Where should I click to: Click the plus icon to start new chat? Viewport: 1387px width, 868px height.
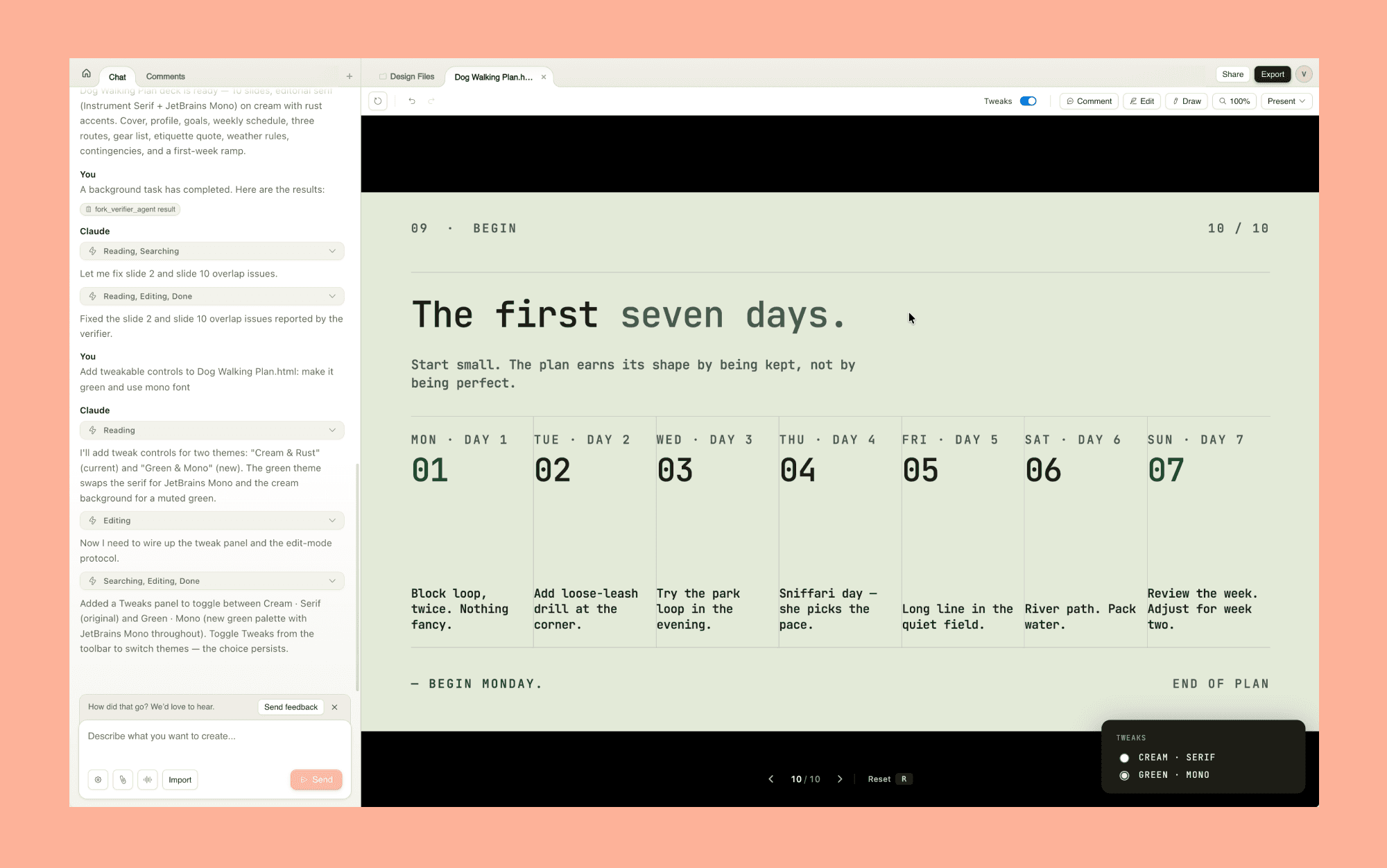coord(350,76)
